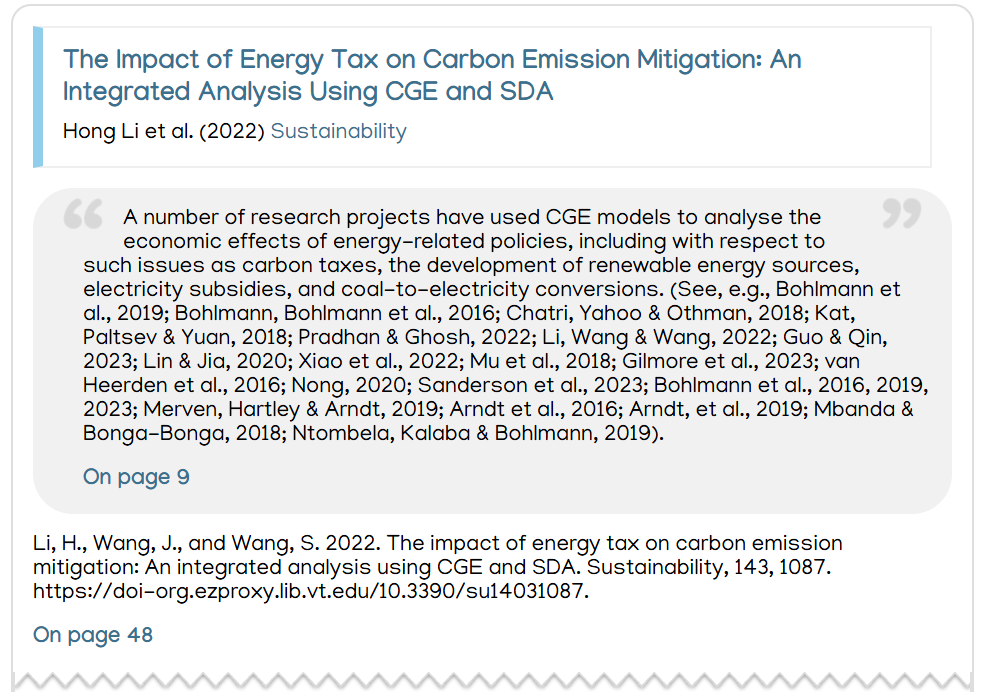The width and height of the screenshot is (983, 697).
Task: Click the quote's first line about CGE models
Action: click(x=471, y=217)
